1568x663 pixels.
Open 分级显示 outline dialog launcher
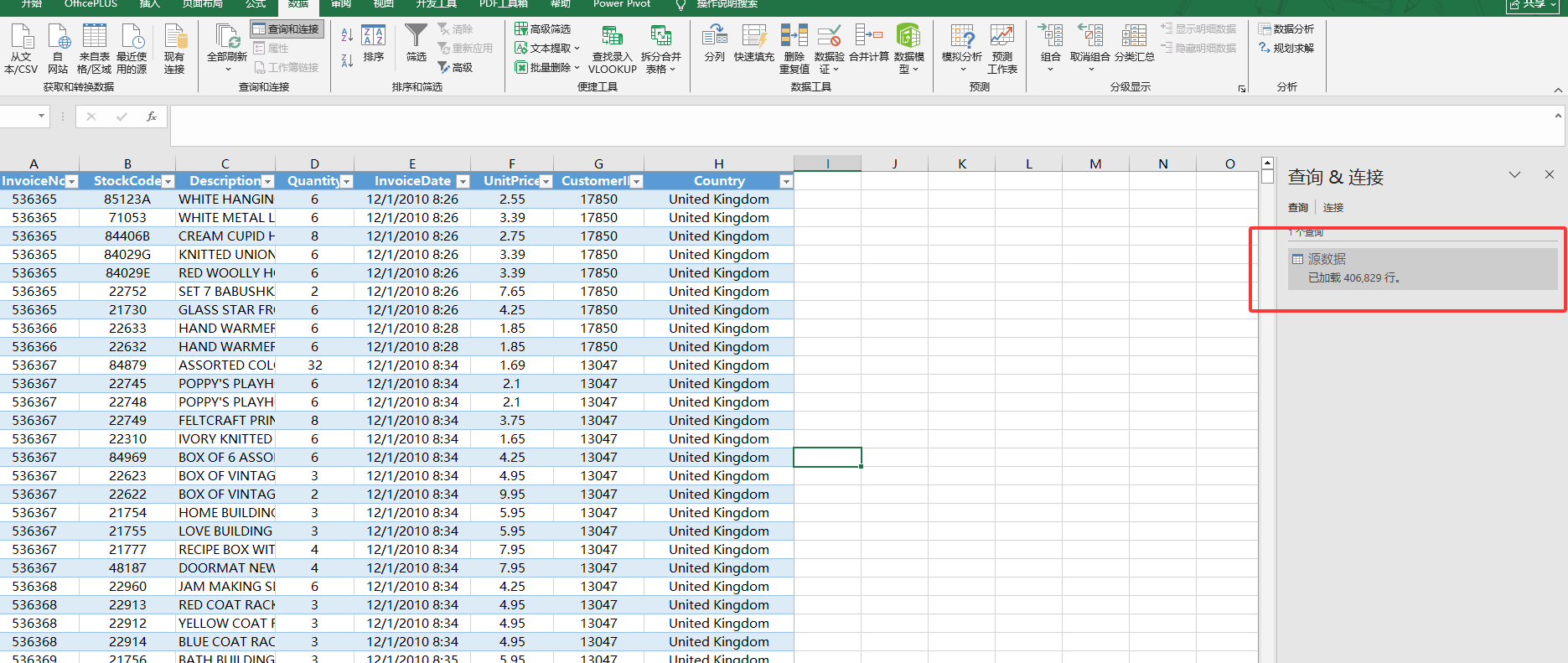click(1242, 88)
